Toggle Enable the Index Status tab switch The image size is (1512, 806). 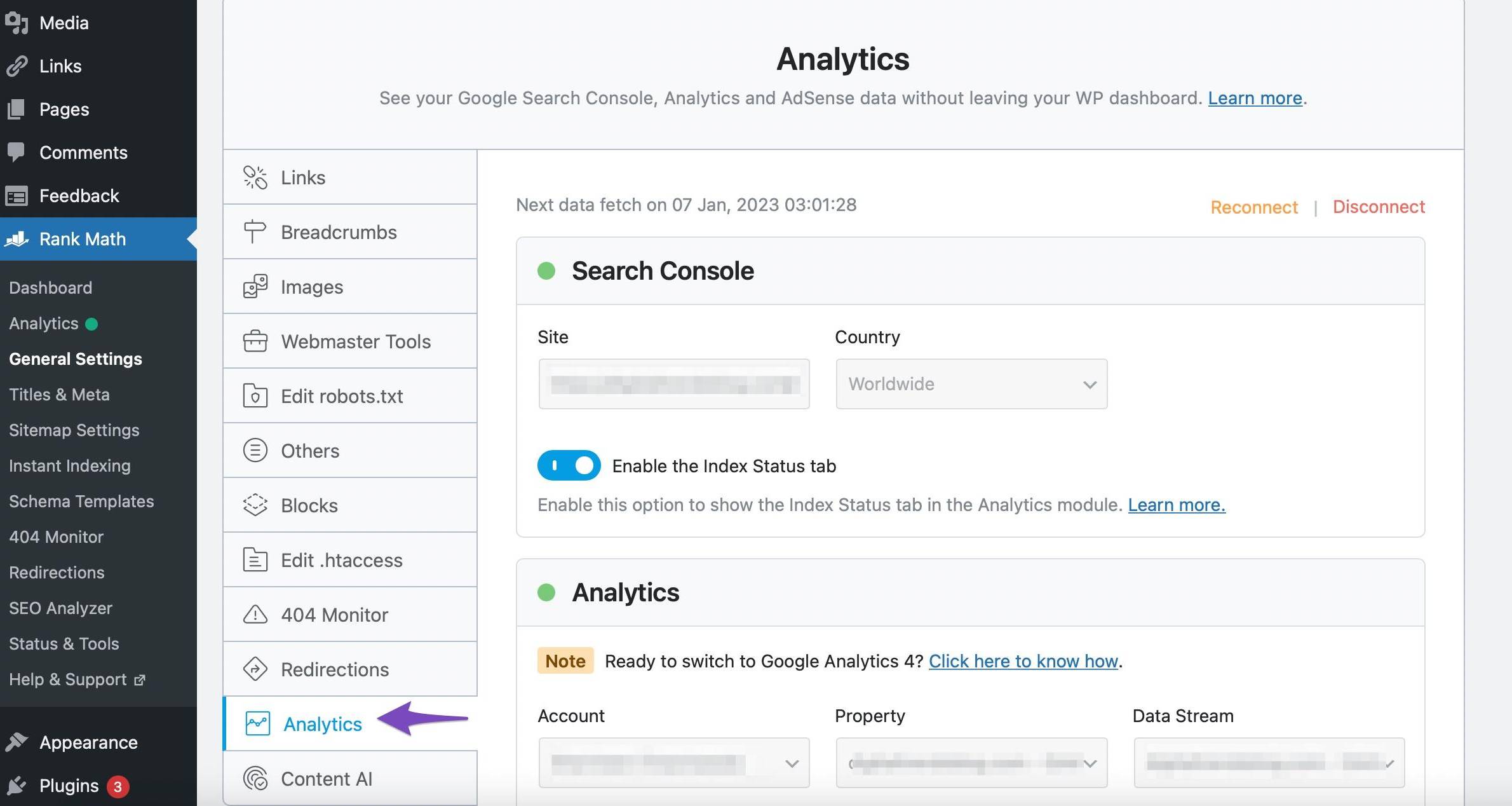[x=569, y=465]
